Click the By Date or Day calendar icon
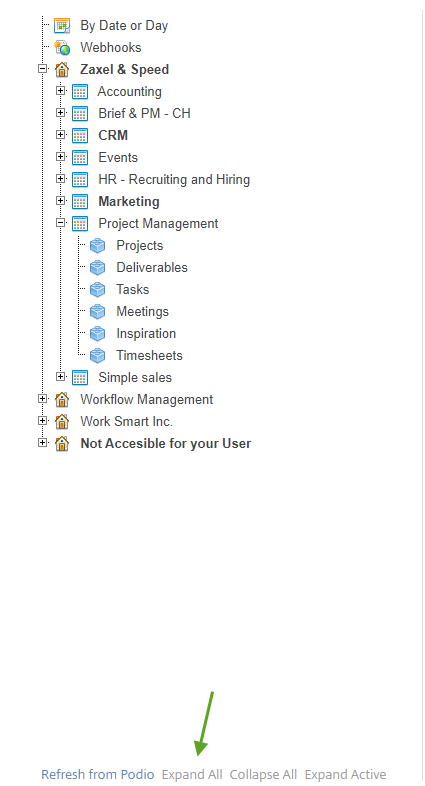The width and height of the screenshot is (425, 786). tap(62, 26)
